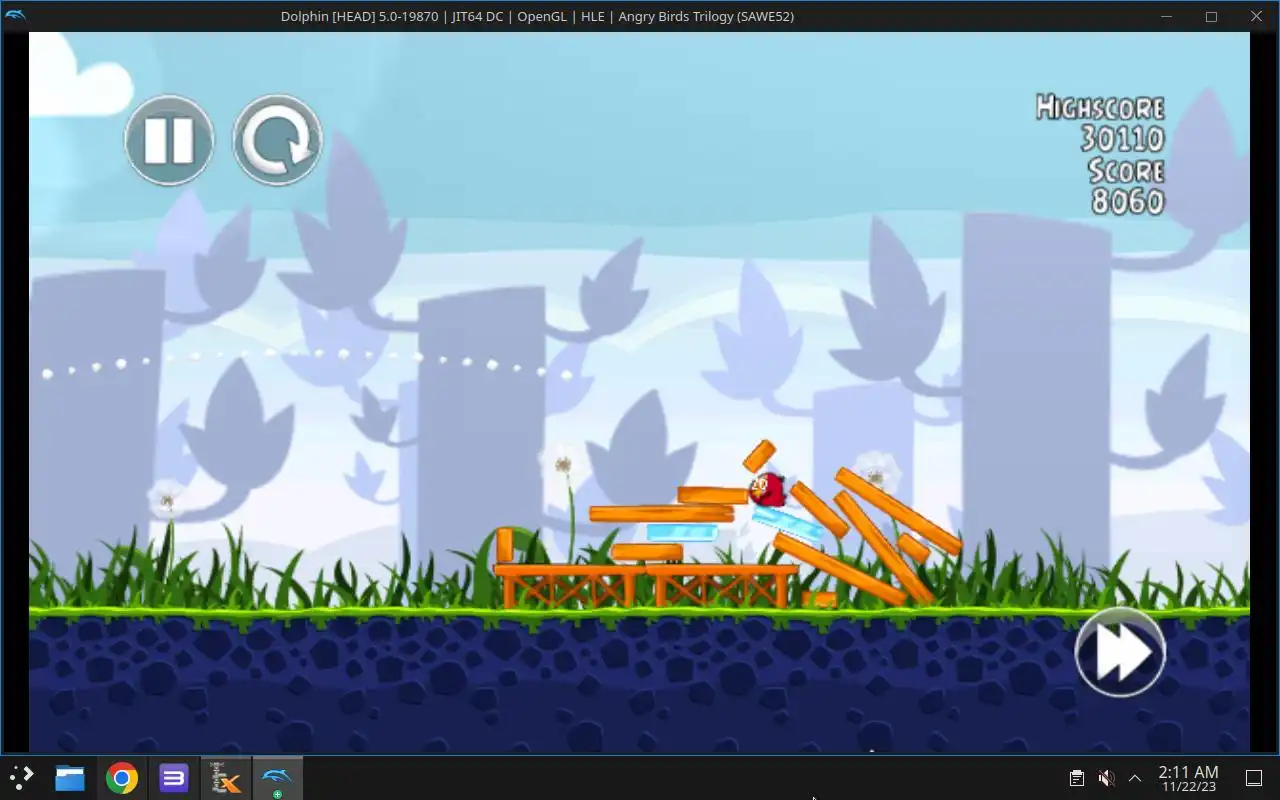Viewport: 1280px width, 800px height.
Task: Click the Dolphin logo in the title bar
Action: coord(15,15)
